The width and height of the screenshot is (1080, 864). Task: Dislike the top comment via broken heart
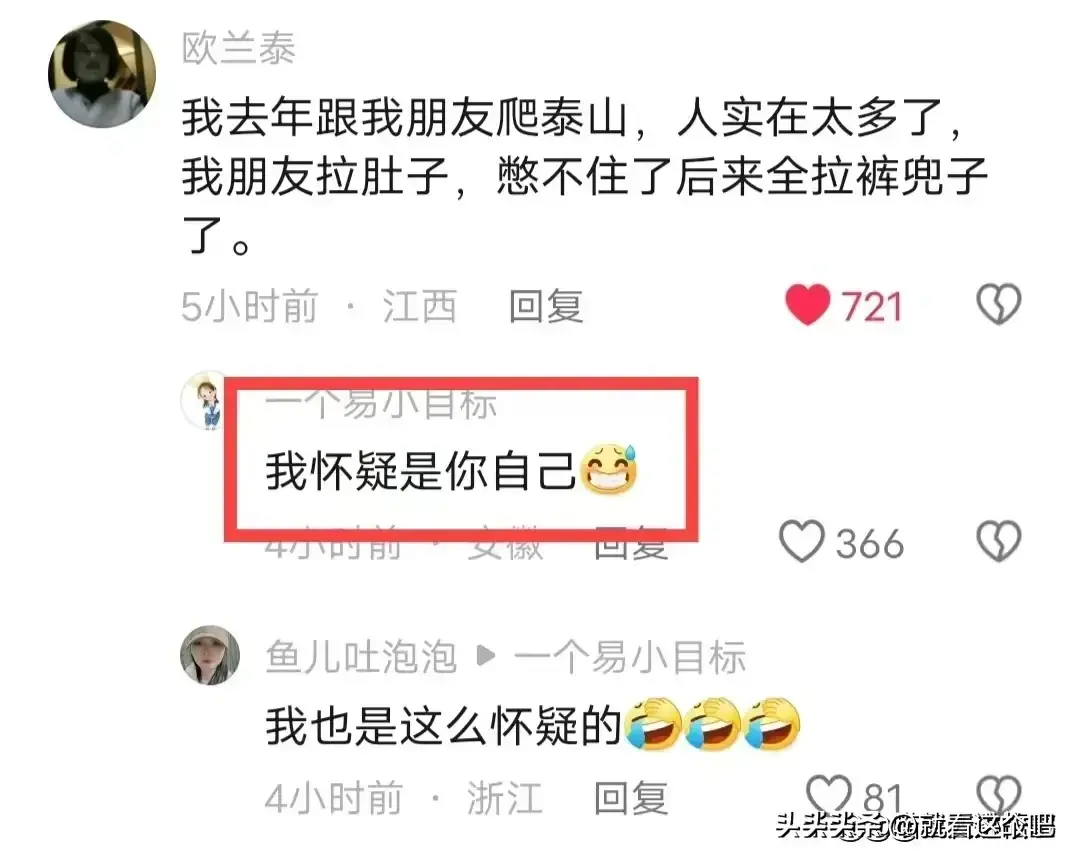pyautogui.click(x=998, y=304)
